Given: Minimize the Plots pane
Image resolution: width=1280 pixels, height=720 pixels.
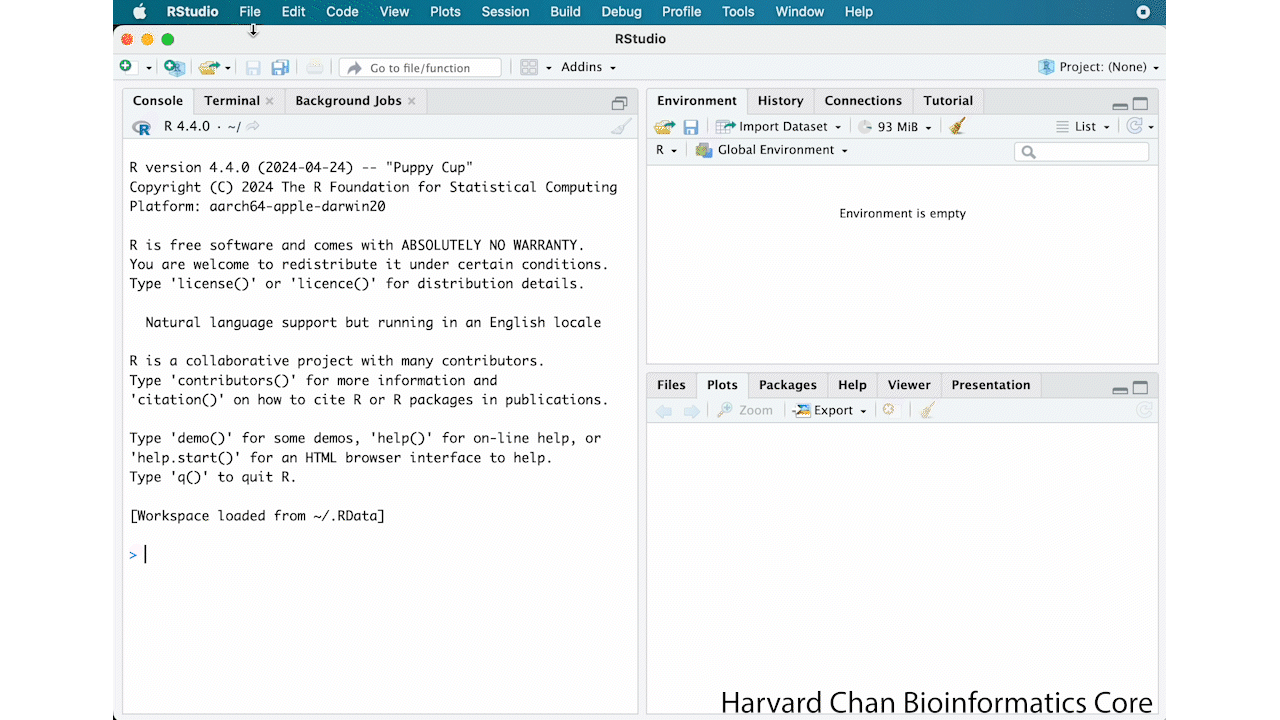Looking at the screenshot, I should (1120, 389).
